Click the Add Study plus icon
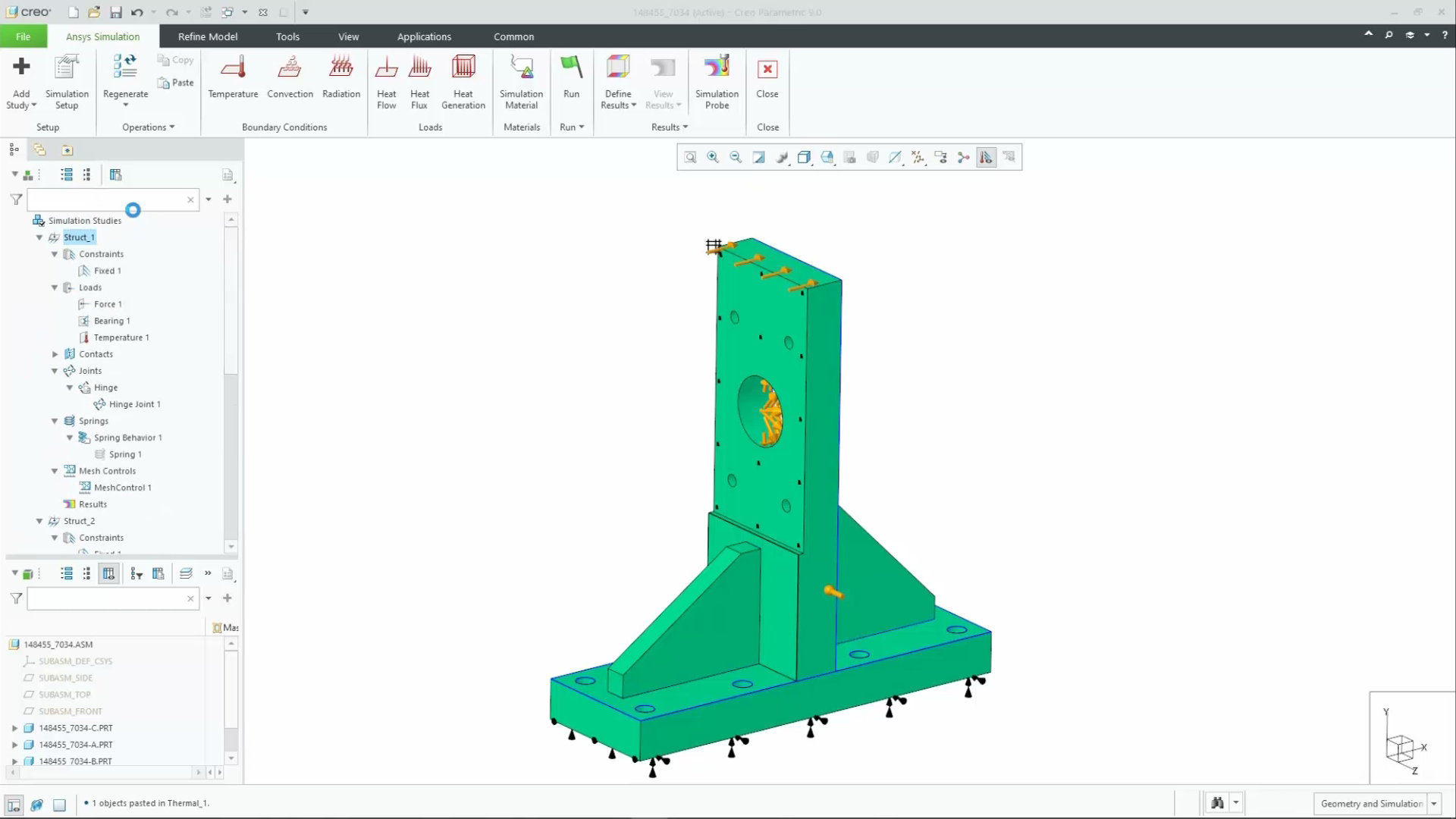Image resolution: width=1456 pixels, height=819 pixels. pos(21,67)
